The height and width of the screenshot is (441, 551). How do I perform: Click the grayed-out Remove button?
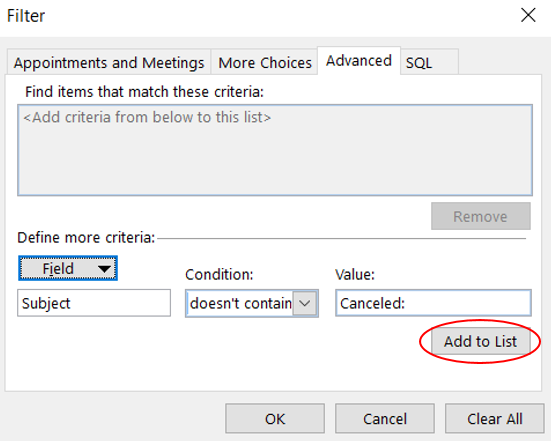[x=481, y=216]
